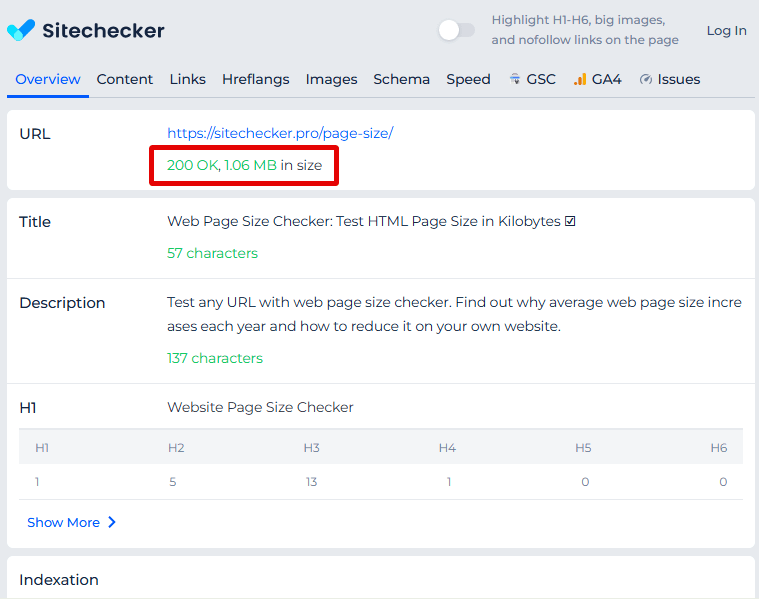Switch to the Overview tab

click(x=48, y=79)
